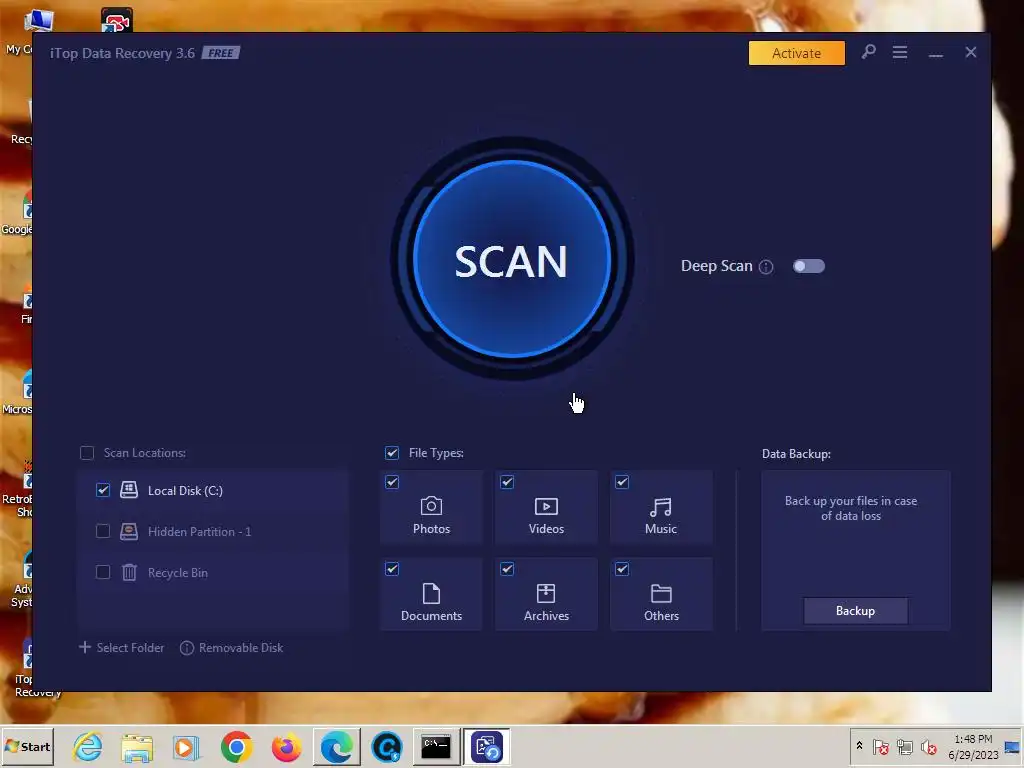Viewport: 1024px width, 768px height.
Task: Select the Recycle Bin label
Action: point(178,573)
